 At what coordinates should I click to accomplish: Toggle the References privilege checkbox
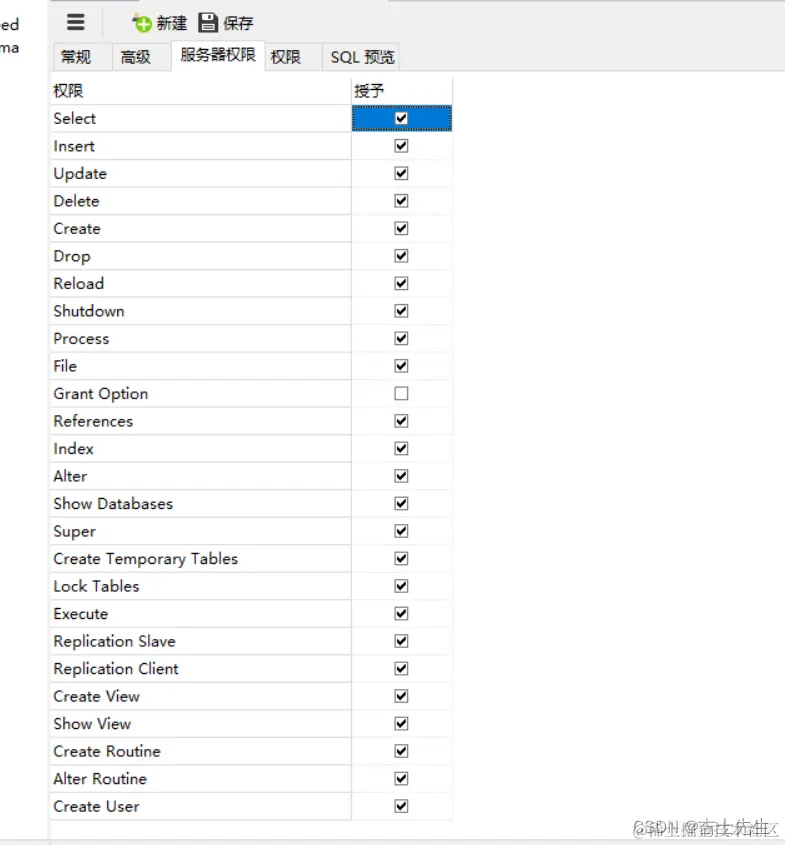pyautogui.click(x=401, y=421)
